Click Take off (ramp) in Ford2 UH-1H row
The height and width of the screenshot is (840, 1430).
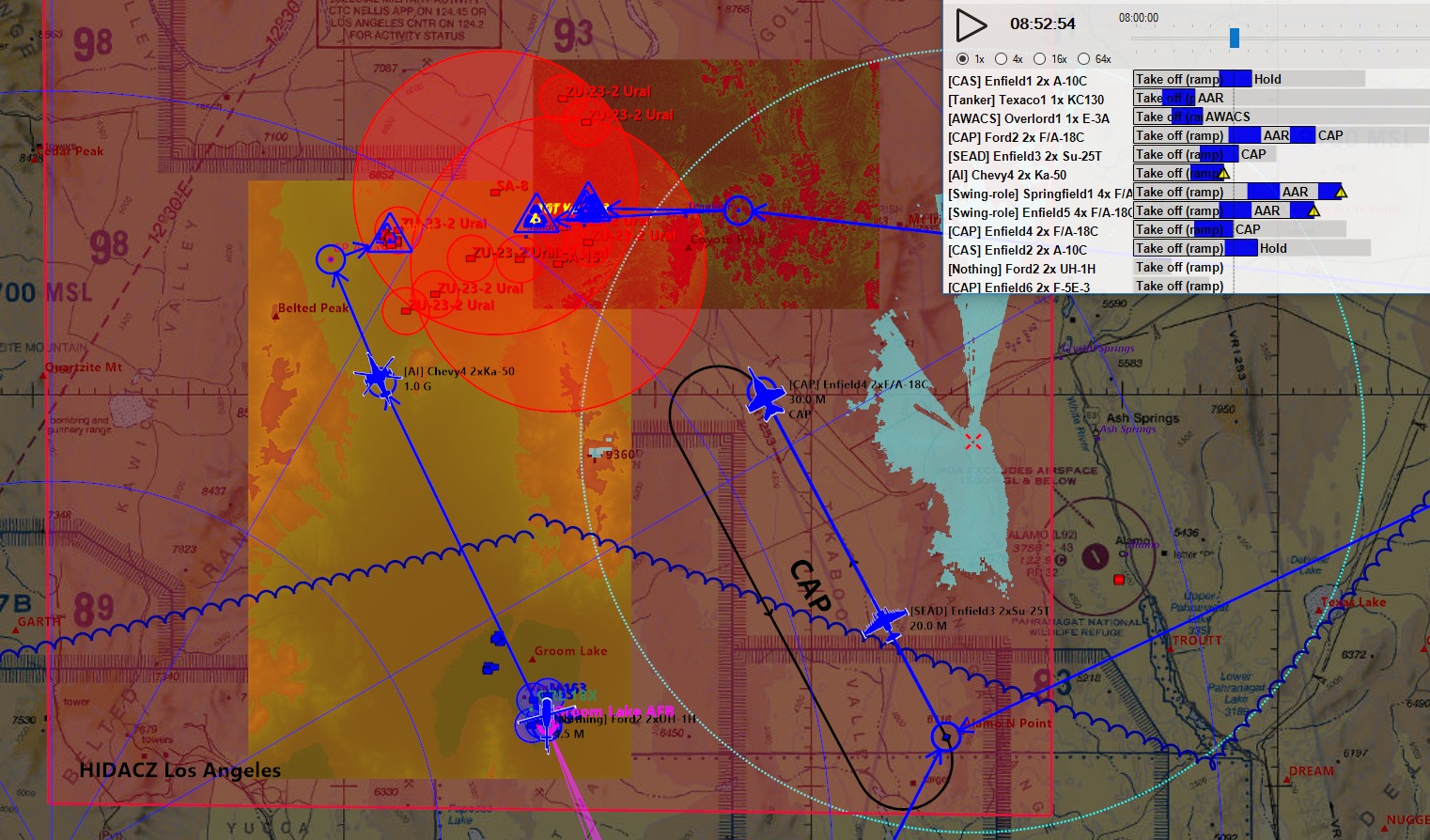click(x=1179, y=267)
